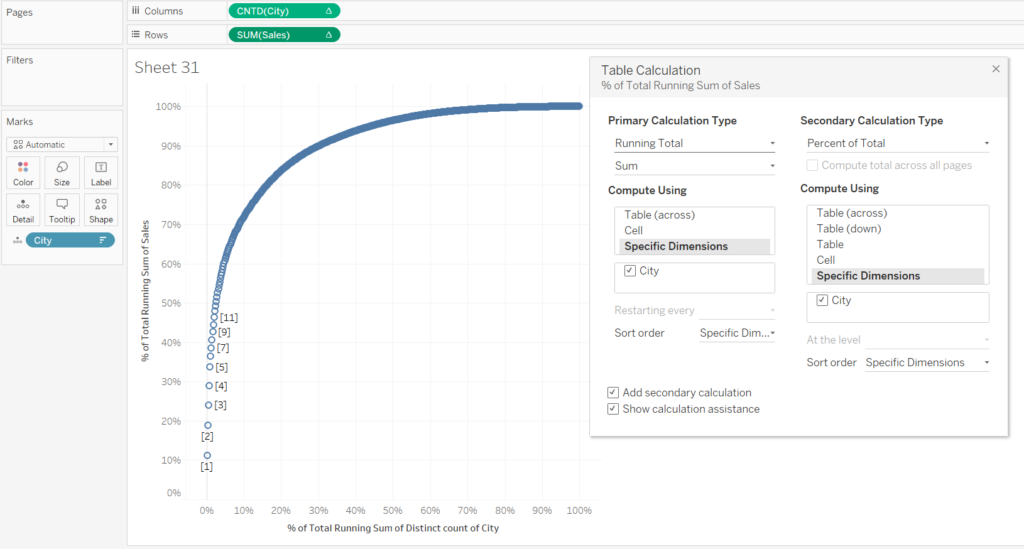Select Table (across) in primary Compute Using
The width and height of the screenshot is (1024, 549).
point(659,214)
